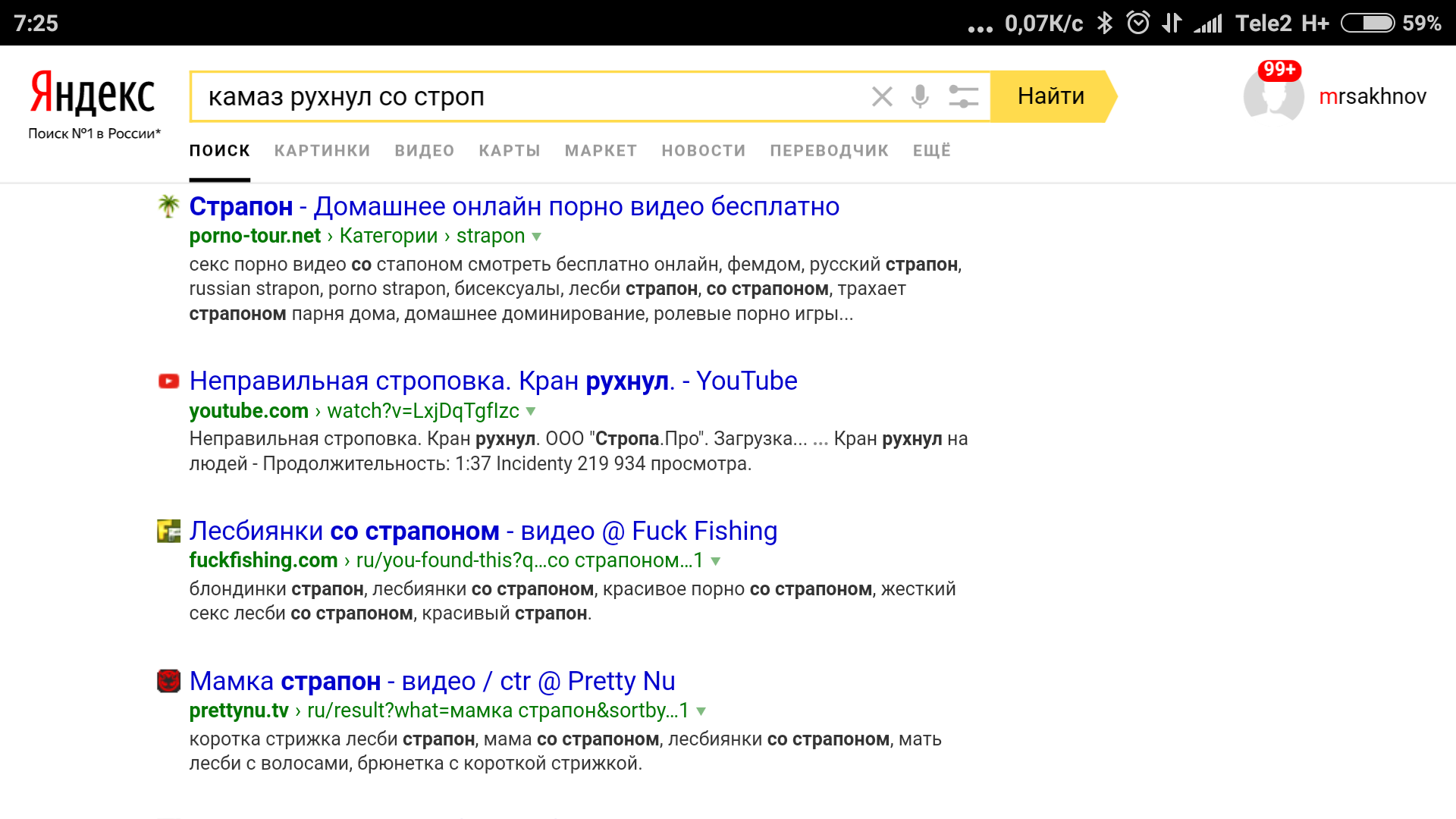
Task: Select the ПОИСК tab
Action: coord(220,151)
